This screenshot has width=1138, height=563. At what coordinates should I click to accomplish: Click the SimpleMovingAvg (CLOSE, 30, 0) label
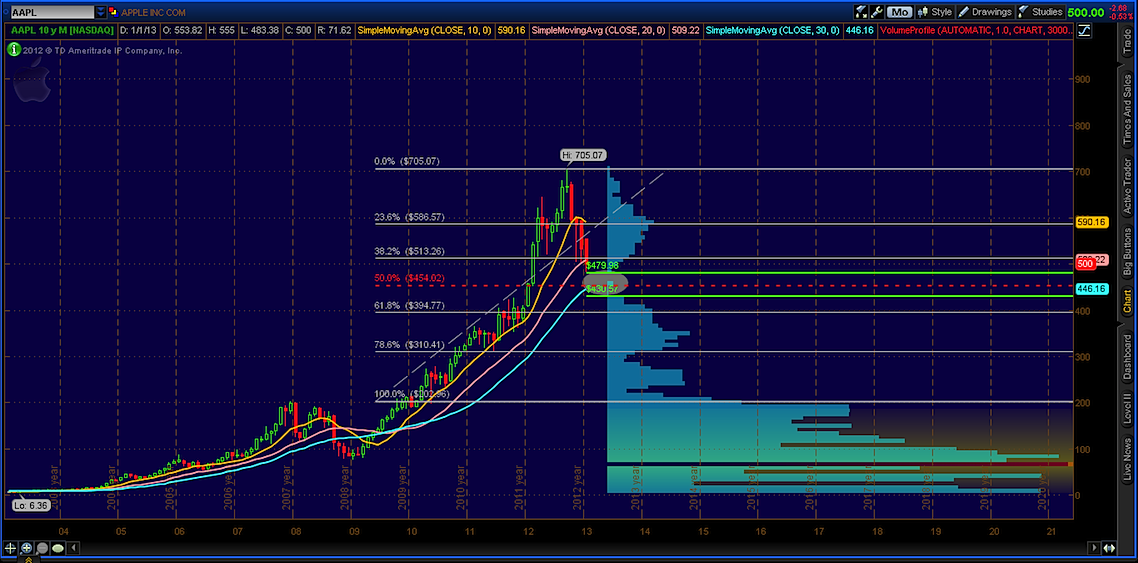click(772, 30)
